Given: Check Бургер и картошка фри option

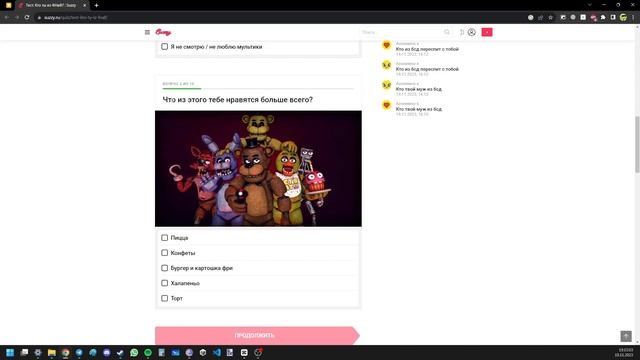Looking at the screenshot, I should tap(164, 268).
